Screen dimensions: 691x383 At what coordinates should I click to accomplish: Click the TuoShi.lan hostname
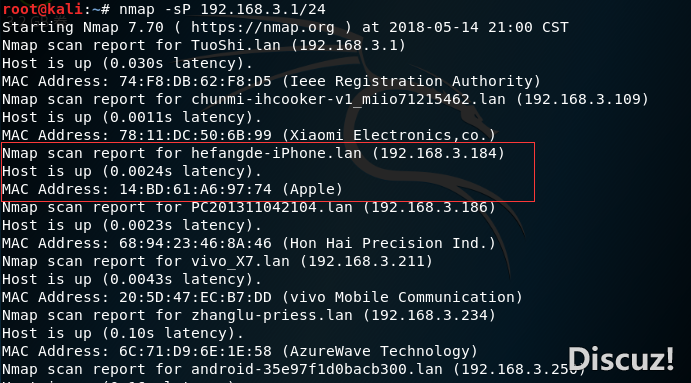point(236,45)
